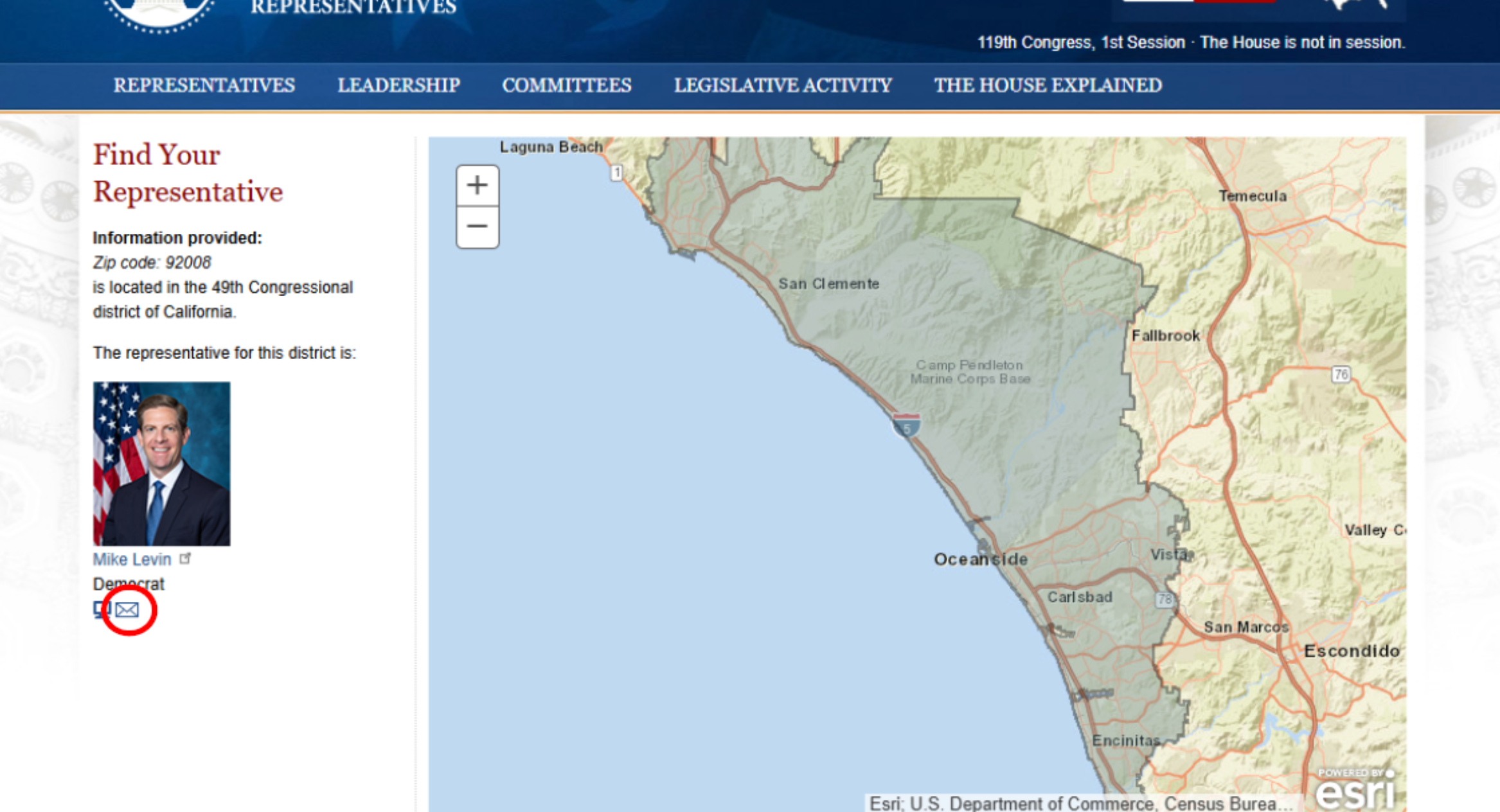1500x812 pixels.
Task: Click Camp Pendleton Marine Corps Base label
Action: click(x=970, y=372)
